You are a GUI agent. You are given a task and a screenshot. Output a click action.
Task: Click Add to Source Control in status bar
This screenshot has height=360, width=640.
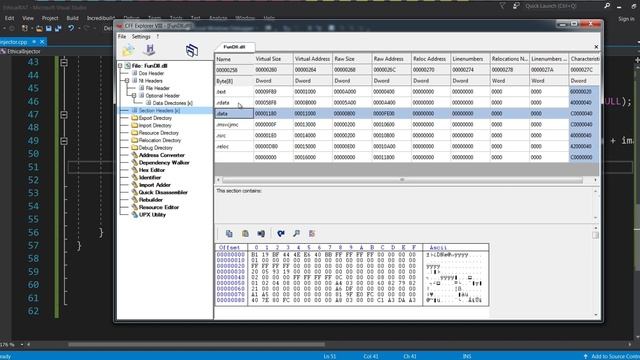(611, 356)
